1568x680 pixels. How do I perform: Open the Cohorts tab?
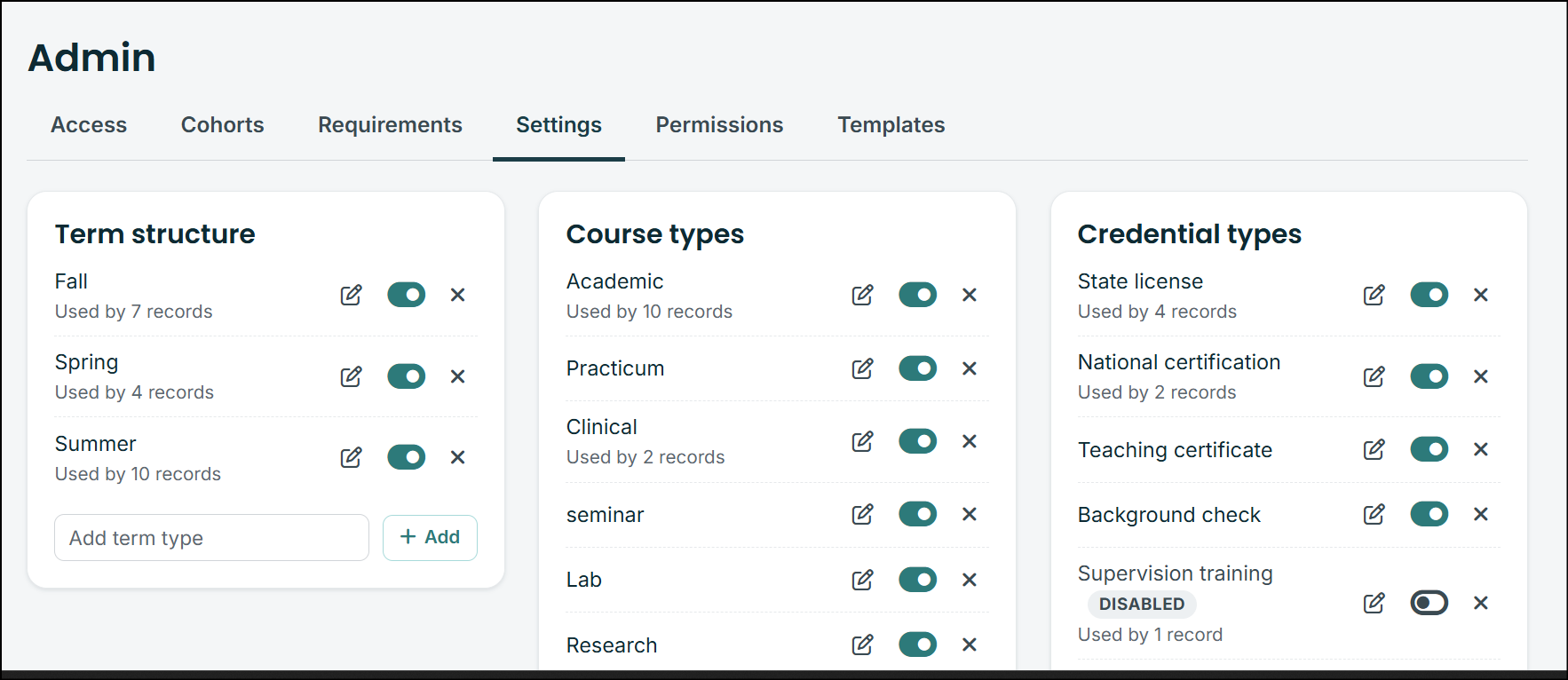click(223, 125)
